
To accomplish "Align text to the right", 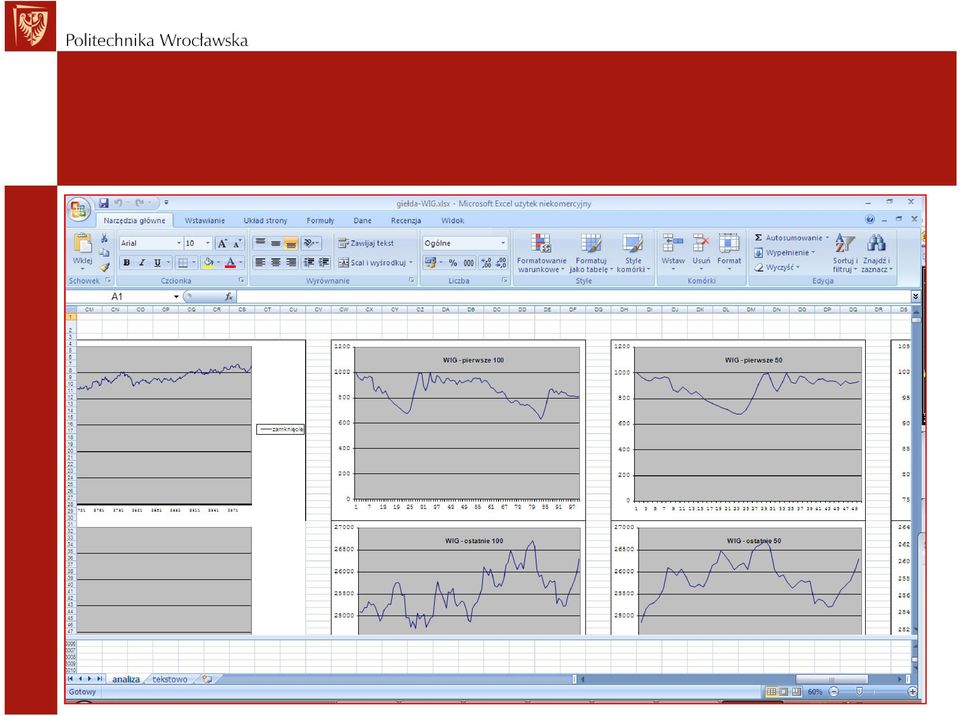I will (291, 263).
